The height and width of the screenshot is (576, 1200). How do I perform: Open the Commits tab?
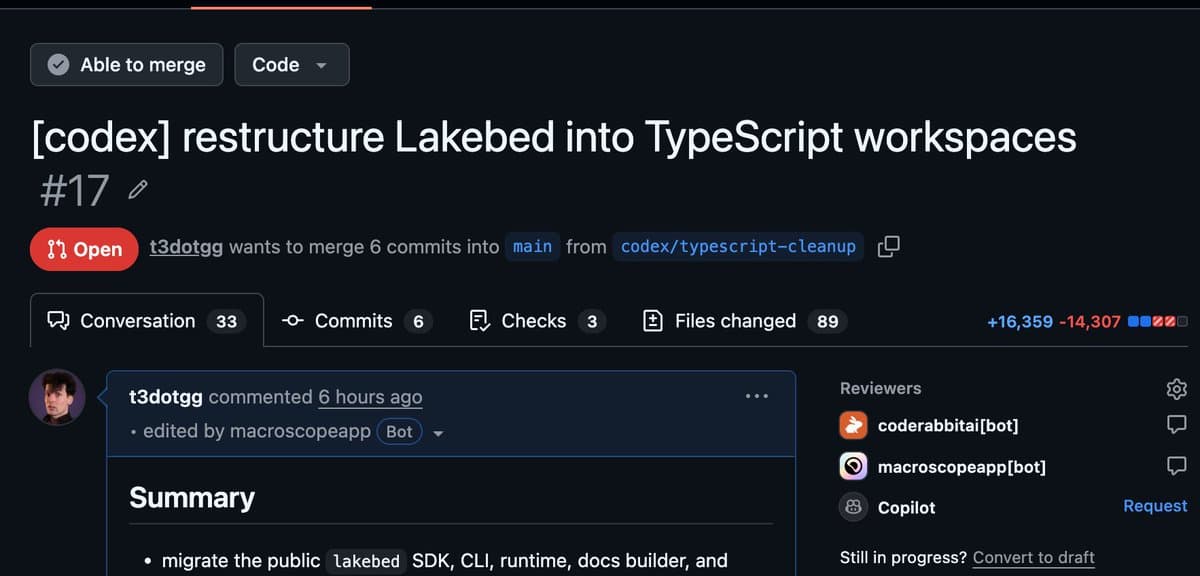(356, 321)
